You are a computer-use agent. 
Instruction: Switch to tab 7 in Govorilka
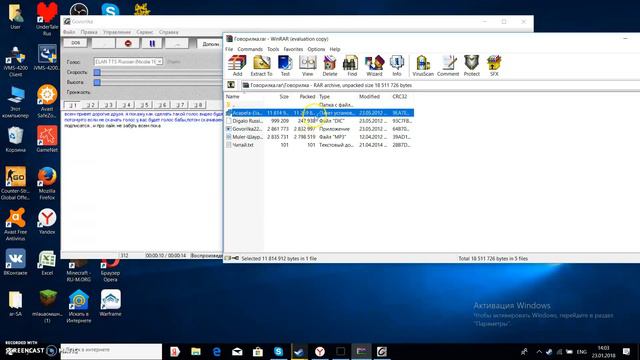click(x=180, y=105)
